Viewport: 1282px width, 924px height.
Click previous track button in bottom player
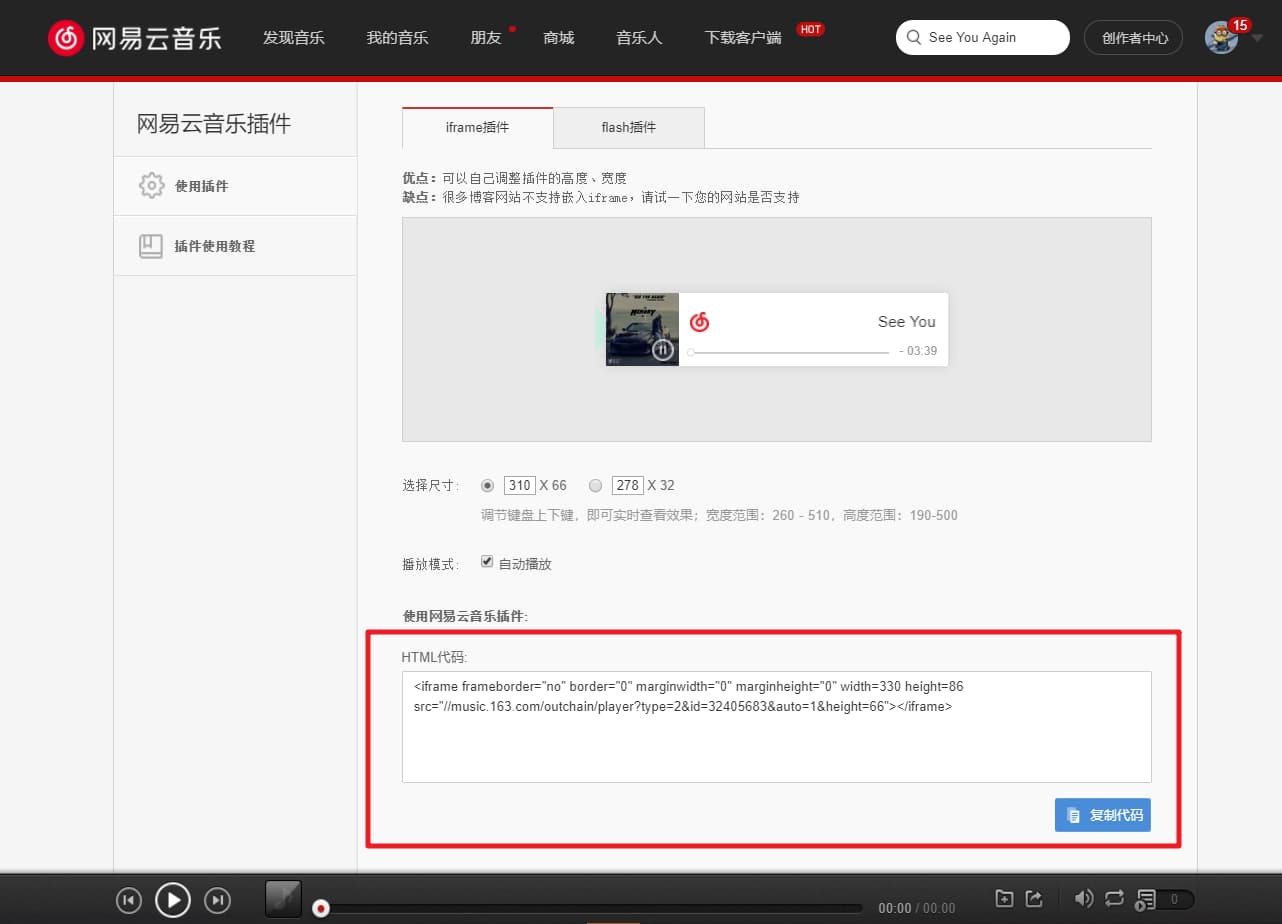pyautogui.click(x=129, y=900)
